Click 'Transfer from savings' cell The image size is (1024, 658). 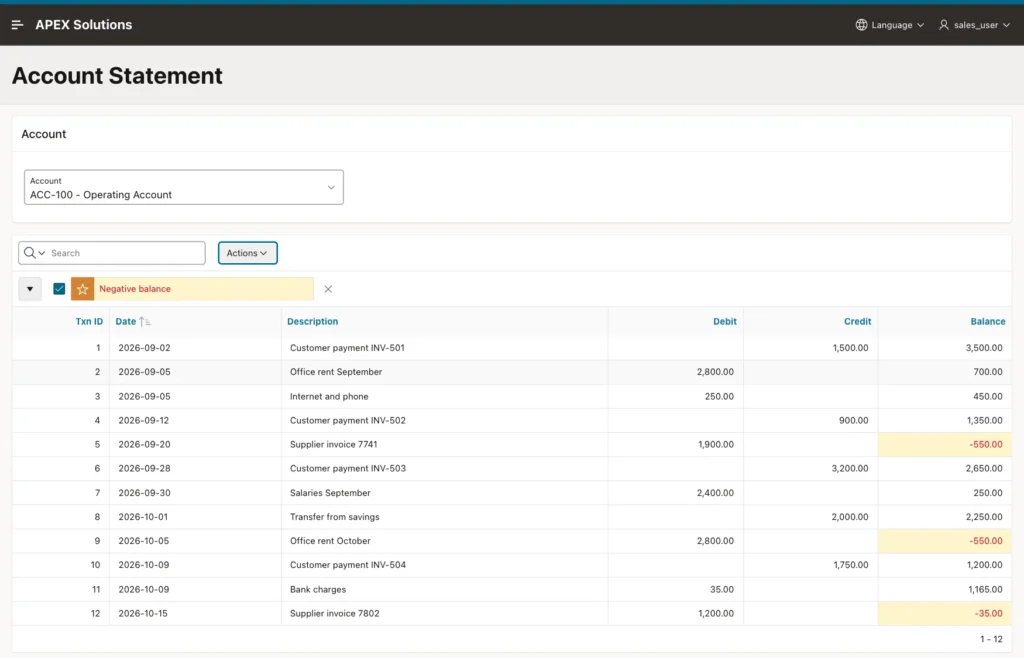334,517
